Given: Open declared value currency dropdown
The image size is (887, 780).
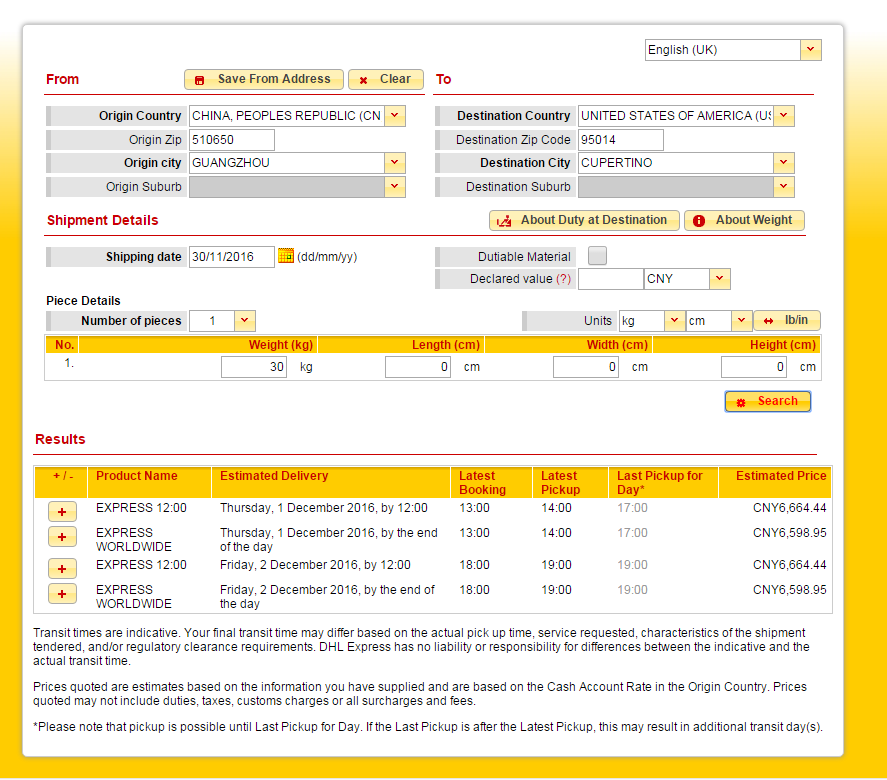Looking at the screenshot, I should (x=720, y=278).
